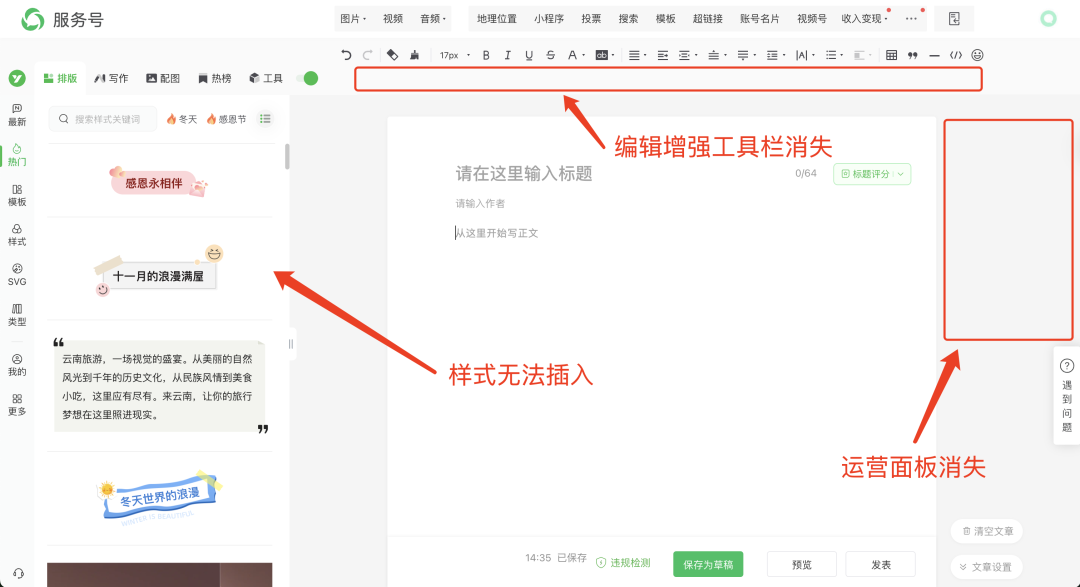
Task: Select the eraser clear-format icon
Action: point(392,55)
